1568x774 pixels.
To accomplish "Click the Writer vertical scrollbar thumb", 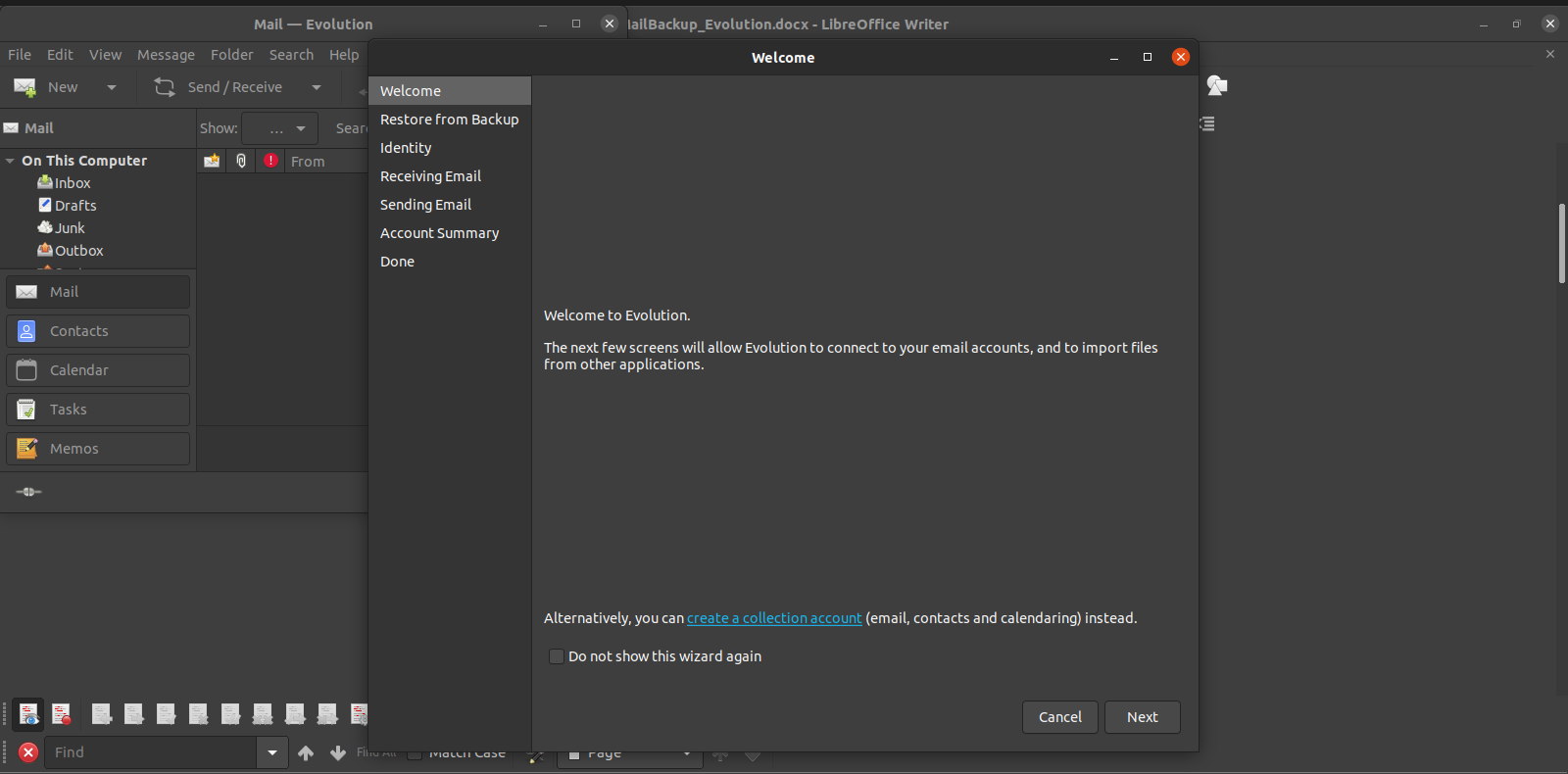I will click(1562, 244).
